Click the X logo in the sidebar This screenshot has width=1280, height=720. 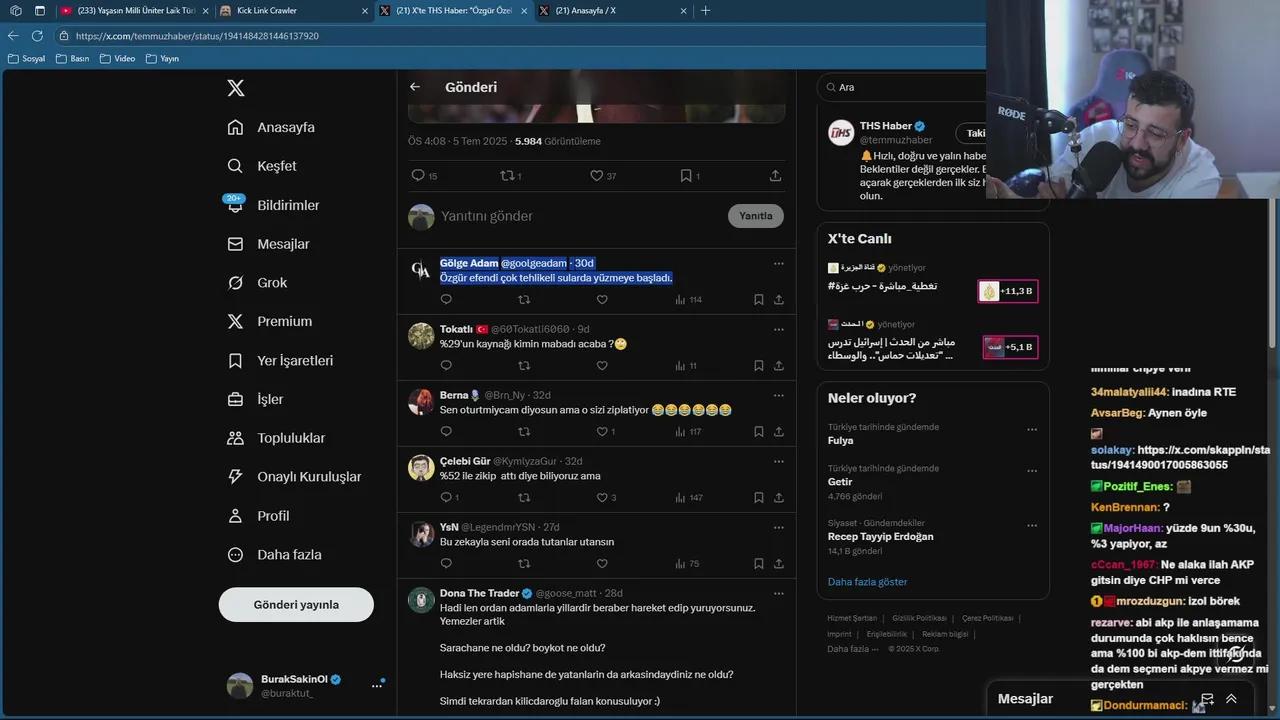[236, 88]
